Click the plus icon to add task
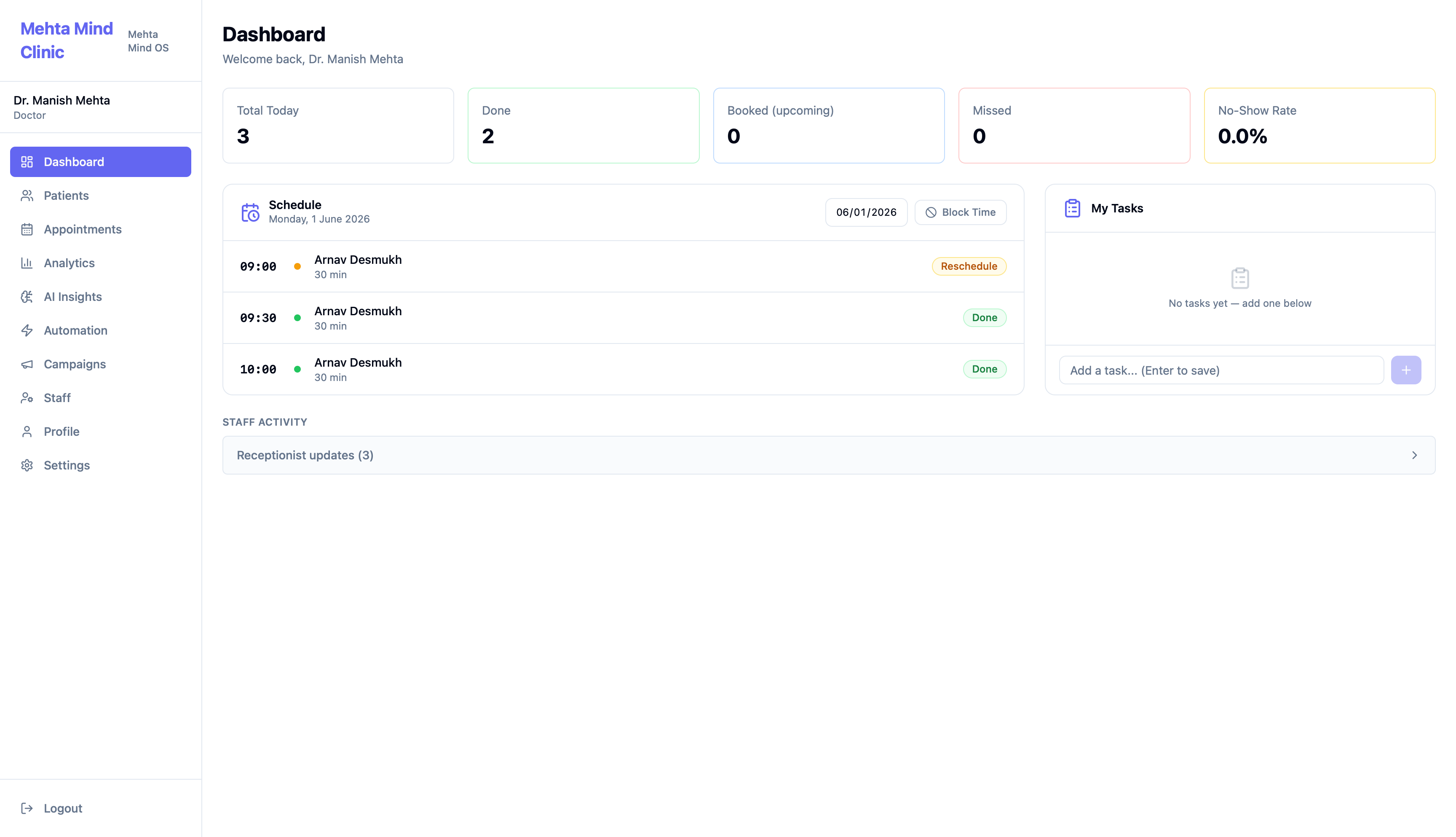This screenshot has width=1456, height=837. click(1405, 370)
